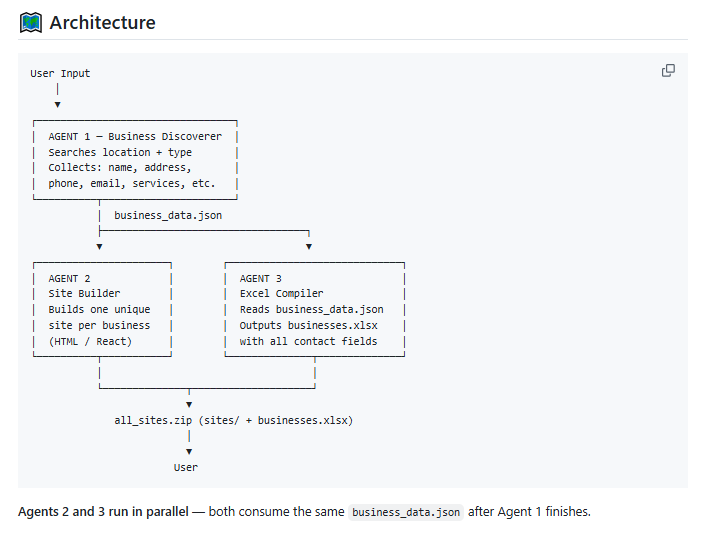Click the map emoji beside Architecture
This screenshot has width=701, height=536.
point(31,23)
